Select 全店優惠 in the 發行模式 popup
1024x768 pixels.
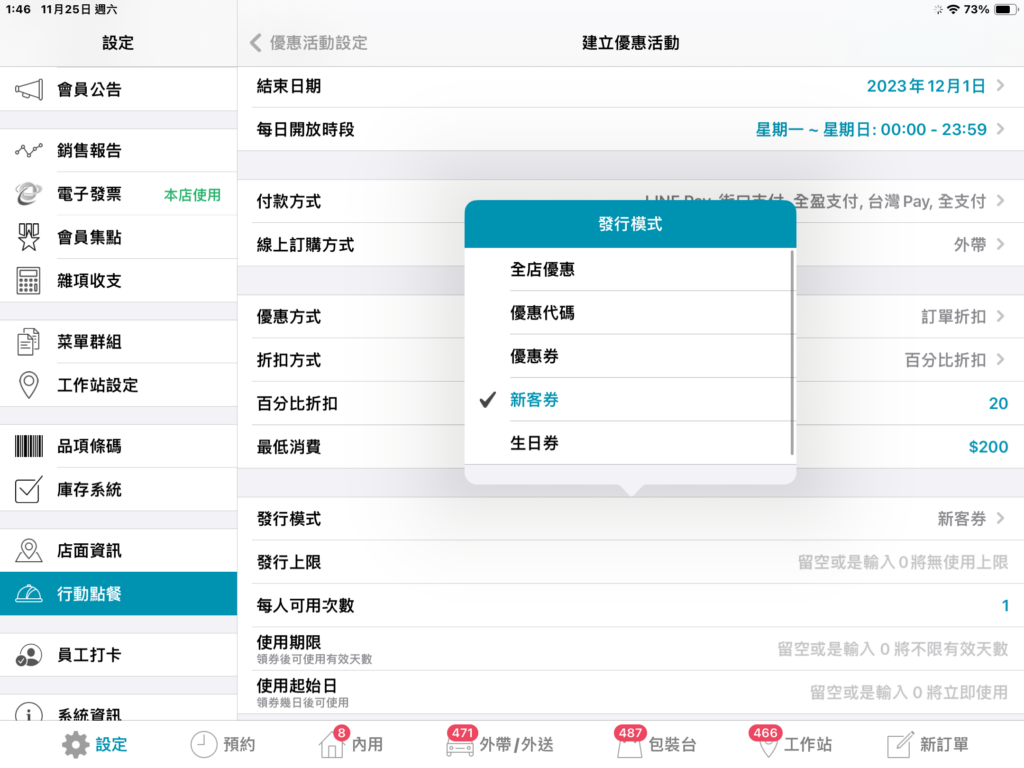click(630, 269)
